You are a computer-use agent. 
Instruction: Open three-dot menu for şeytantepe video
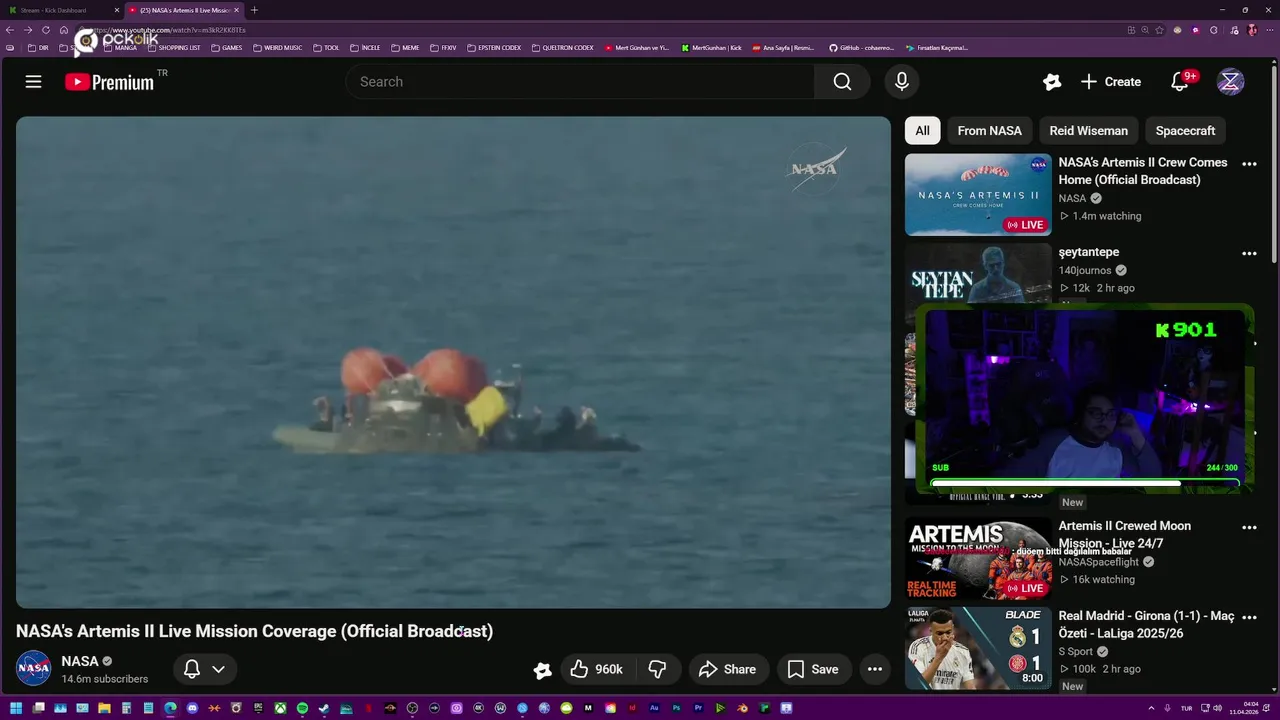click(1249, 254)
